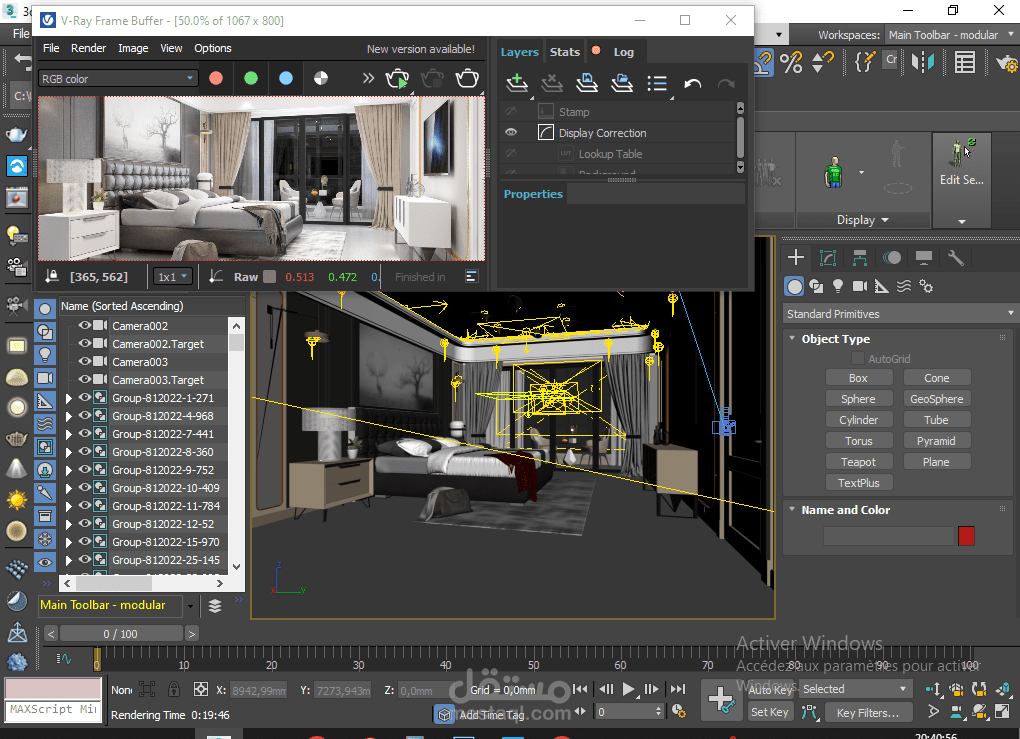Screen dimensions: 1020x739
Task: Enable the AutoGrid checkbox
Action: pyautogui.click(x=858, y=358)
